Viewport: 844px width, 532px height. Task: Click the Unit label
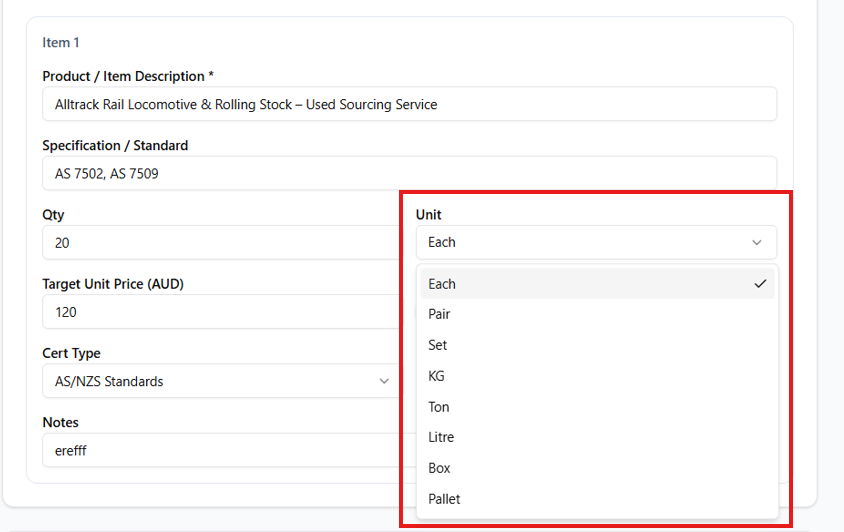[428, 214]
